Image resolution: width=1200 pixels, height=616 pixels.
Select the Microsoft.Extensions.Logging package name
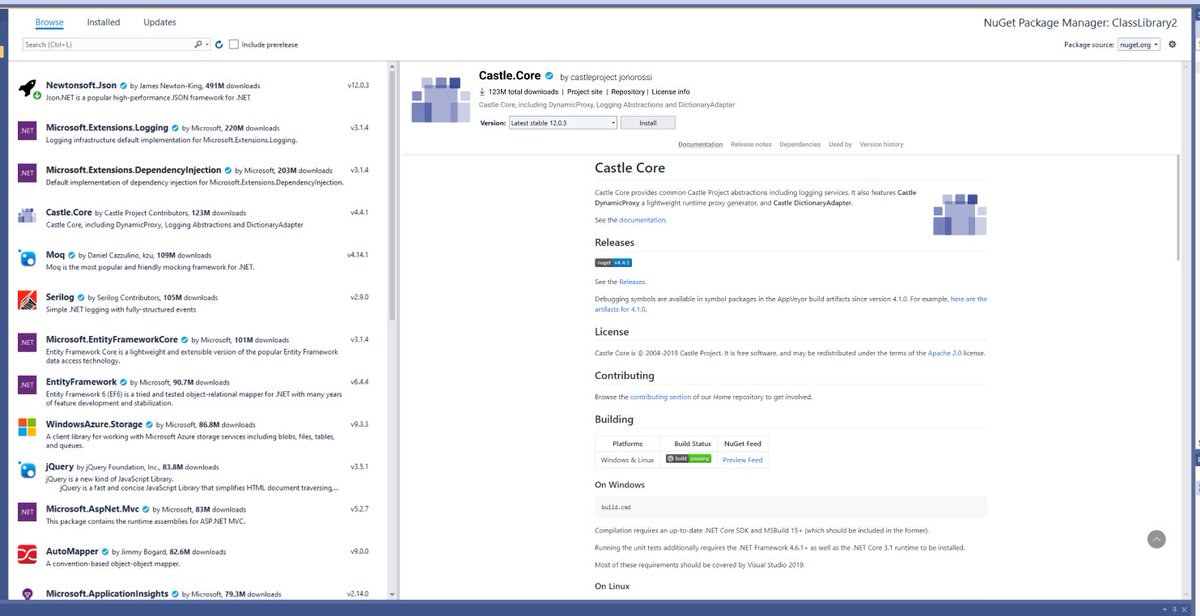pos(107,128)
